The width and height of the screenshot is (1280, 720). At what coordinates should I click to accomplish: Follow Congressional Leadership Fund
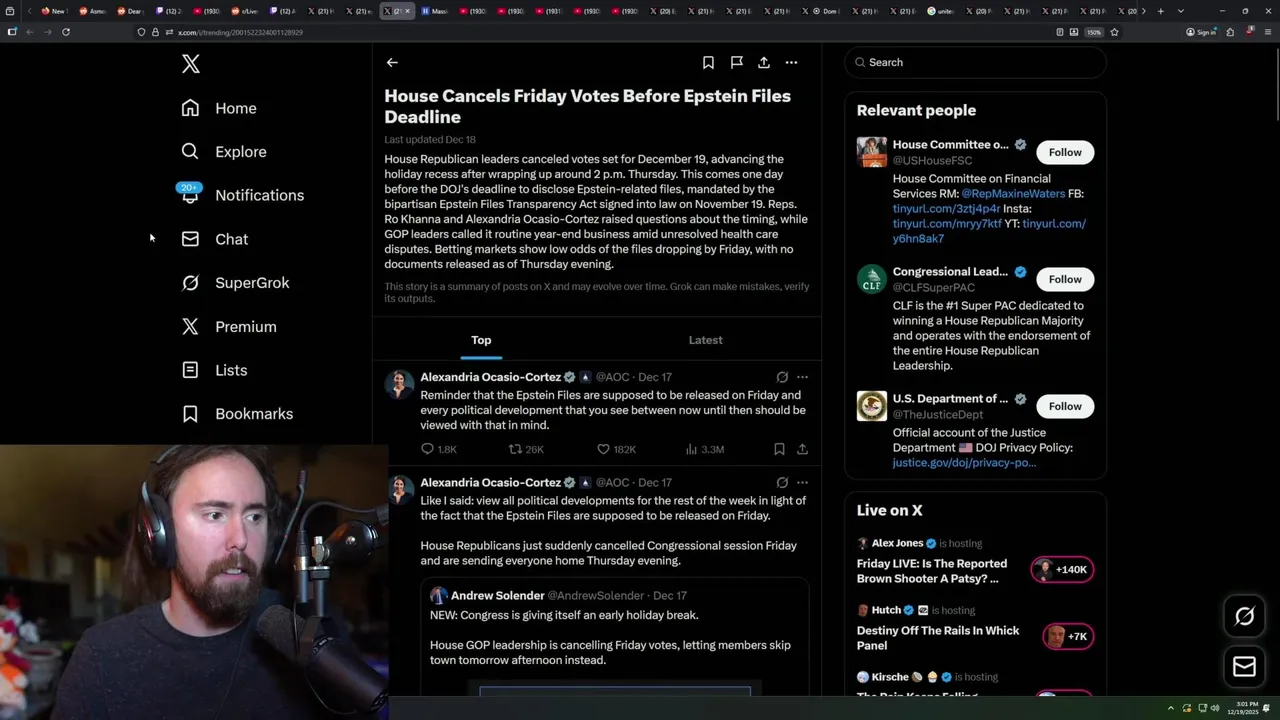point(1065,279)
